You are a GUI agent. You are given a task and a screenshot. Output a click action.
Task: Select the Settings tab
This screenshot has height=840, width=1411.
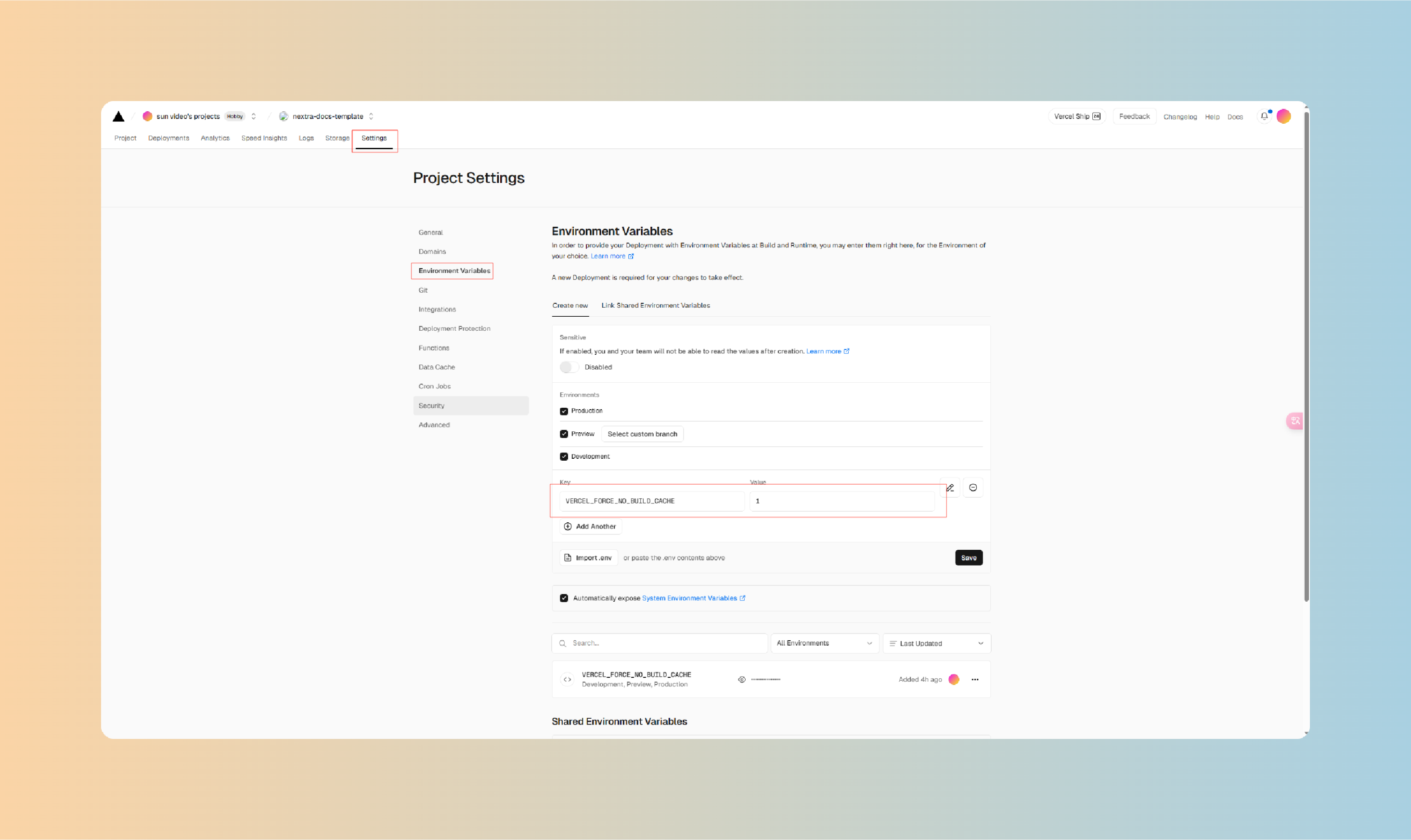click(374, 138)
